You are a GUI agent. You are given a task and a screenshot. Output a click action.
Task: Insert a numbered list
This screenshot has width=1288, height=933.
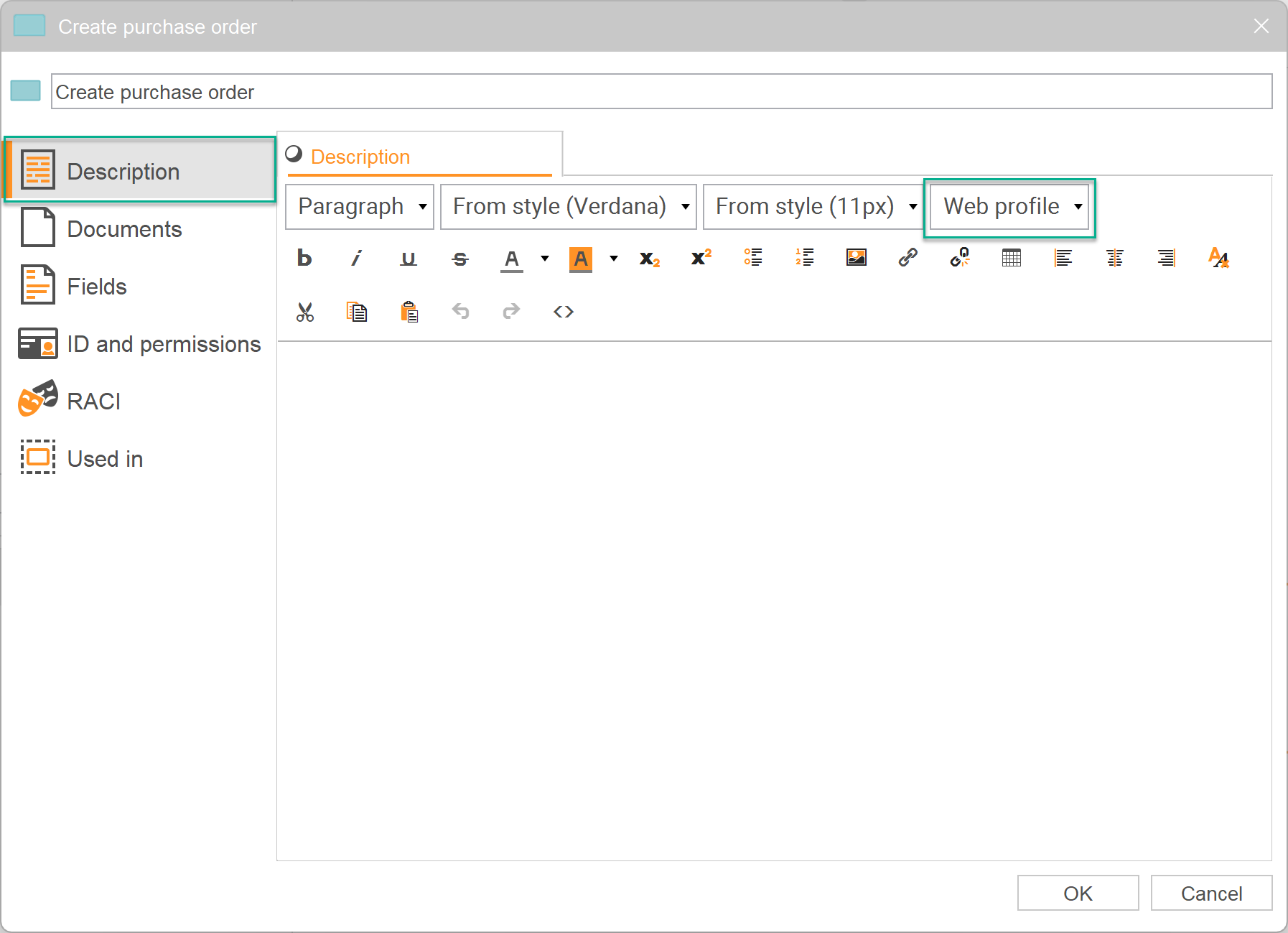pos(805,257)
